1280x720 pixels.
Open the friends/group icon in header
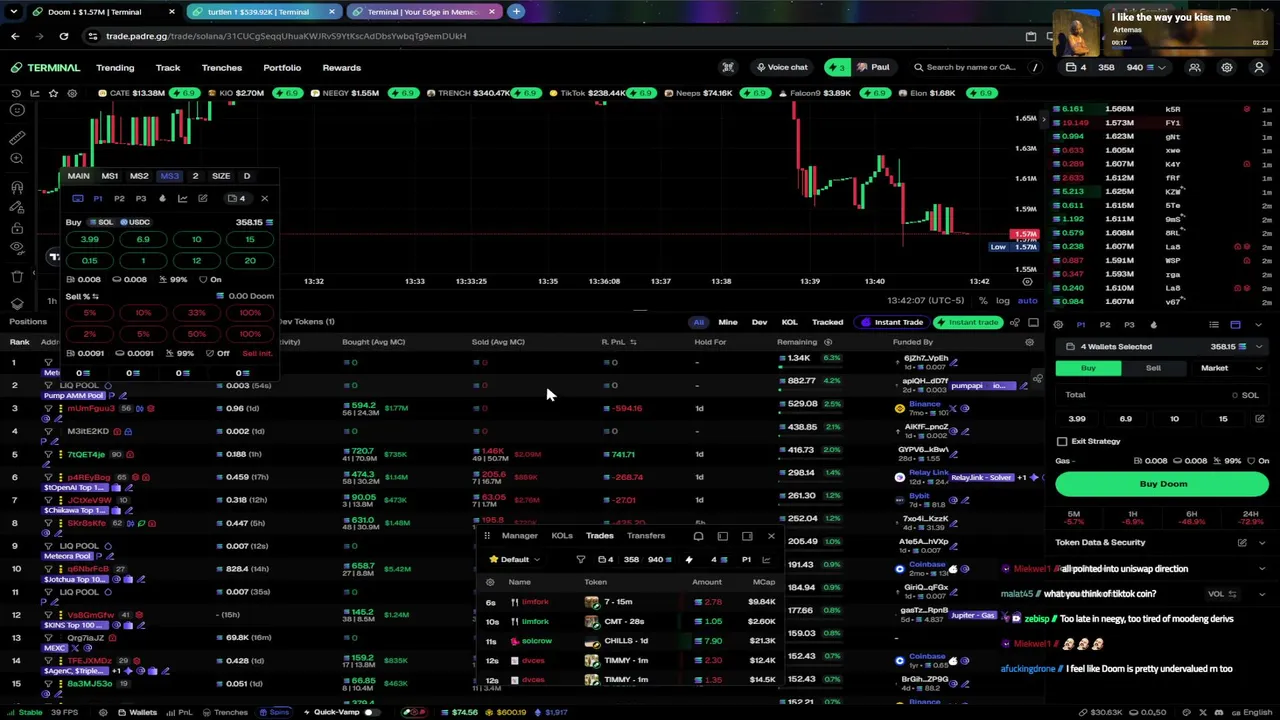pos(1194,68)
